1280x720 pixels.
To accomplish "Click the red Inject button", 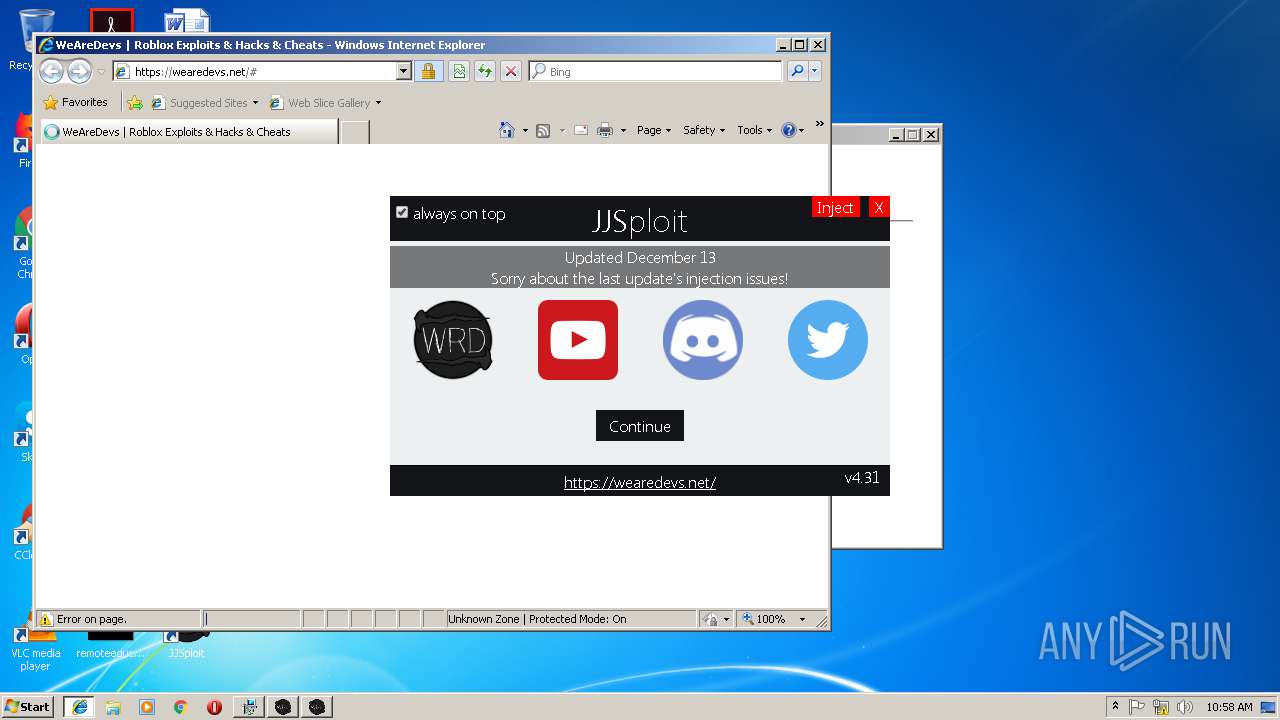I will pyautogui.click(x=835, y=207).
